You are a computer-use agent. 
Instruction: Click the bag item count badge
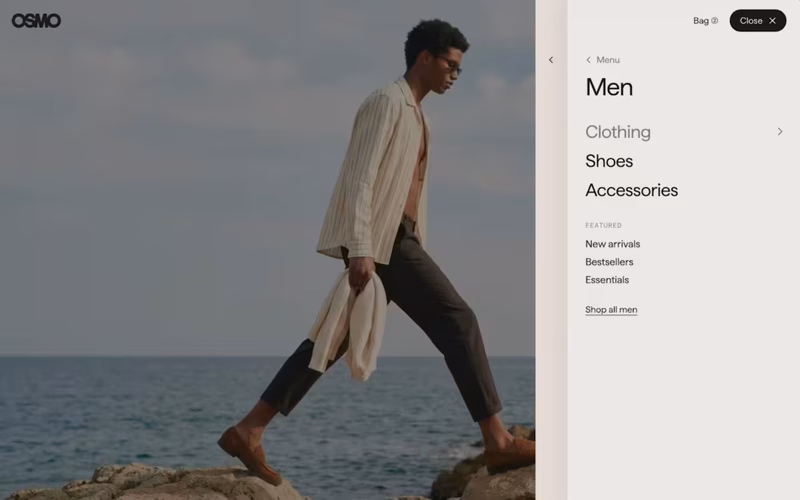715,21
